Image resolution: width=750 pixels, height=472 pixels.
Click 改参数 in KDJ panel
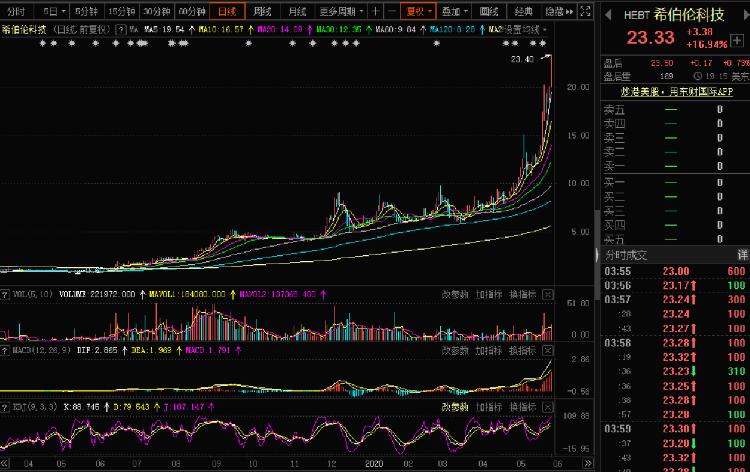[455, 407]
